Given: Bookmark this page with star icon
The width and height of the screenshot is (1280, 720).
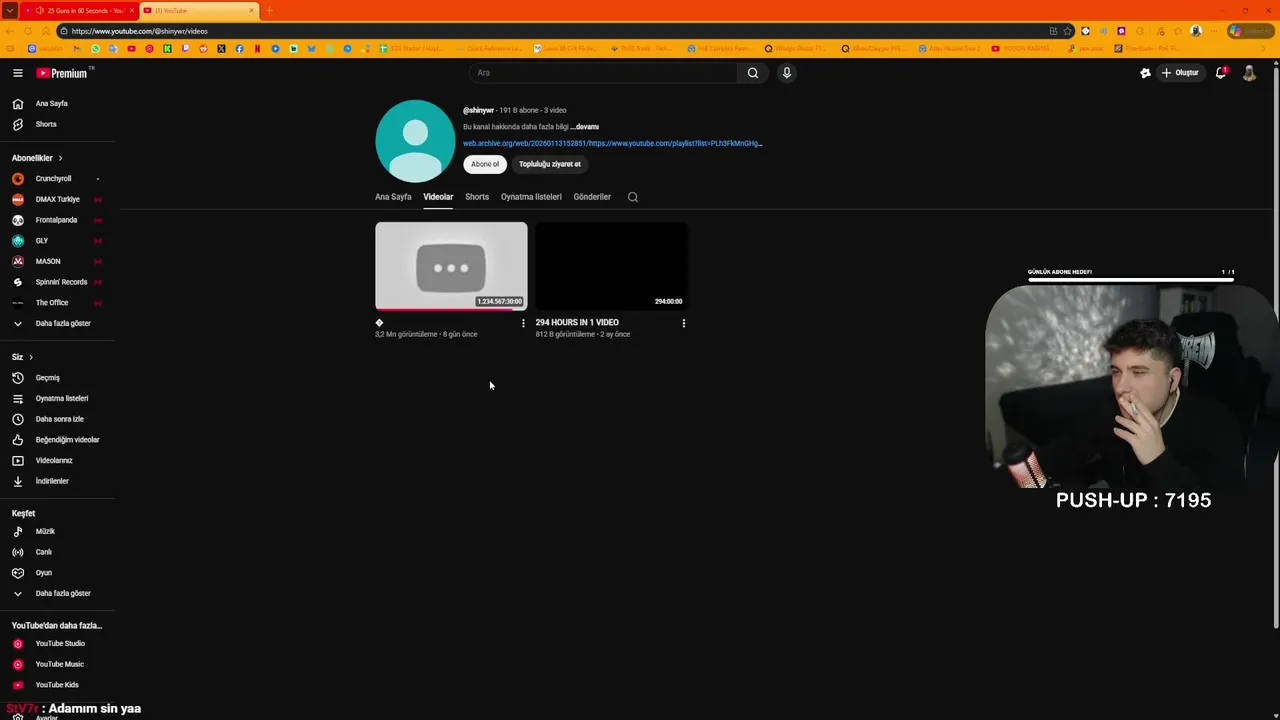Looking at the screenshot, I should pyautogui.click(x=1067, y=31).
